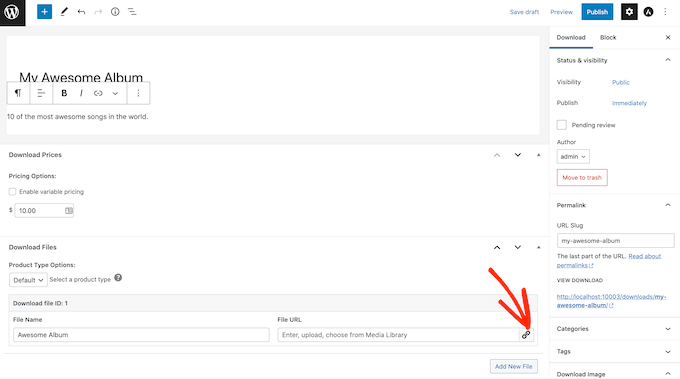Click the file URL upload link icon
Screen dimensions: 680x379
point(526,335)
